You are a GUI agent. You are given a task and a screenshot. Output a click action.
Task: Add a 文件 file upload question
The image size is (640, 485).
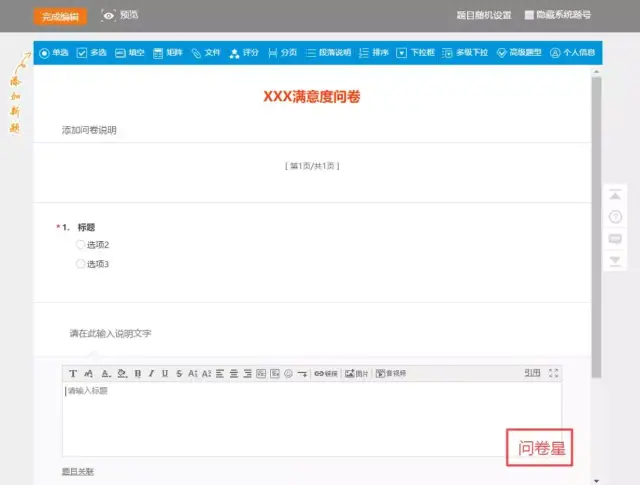tap(206, 53)
